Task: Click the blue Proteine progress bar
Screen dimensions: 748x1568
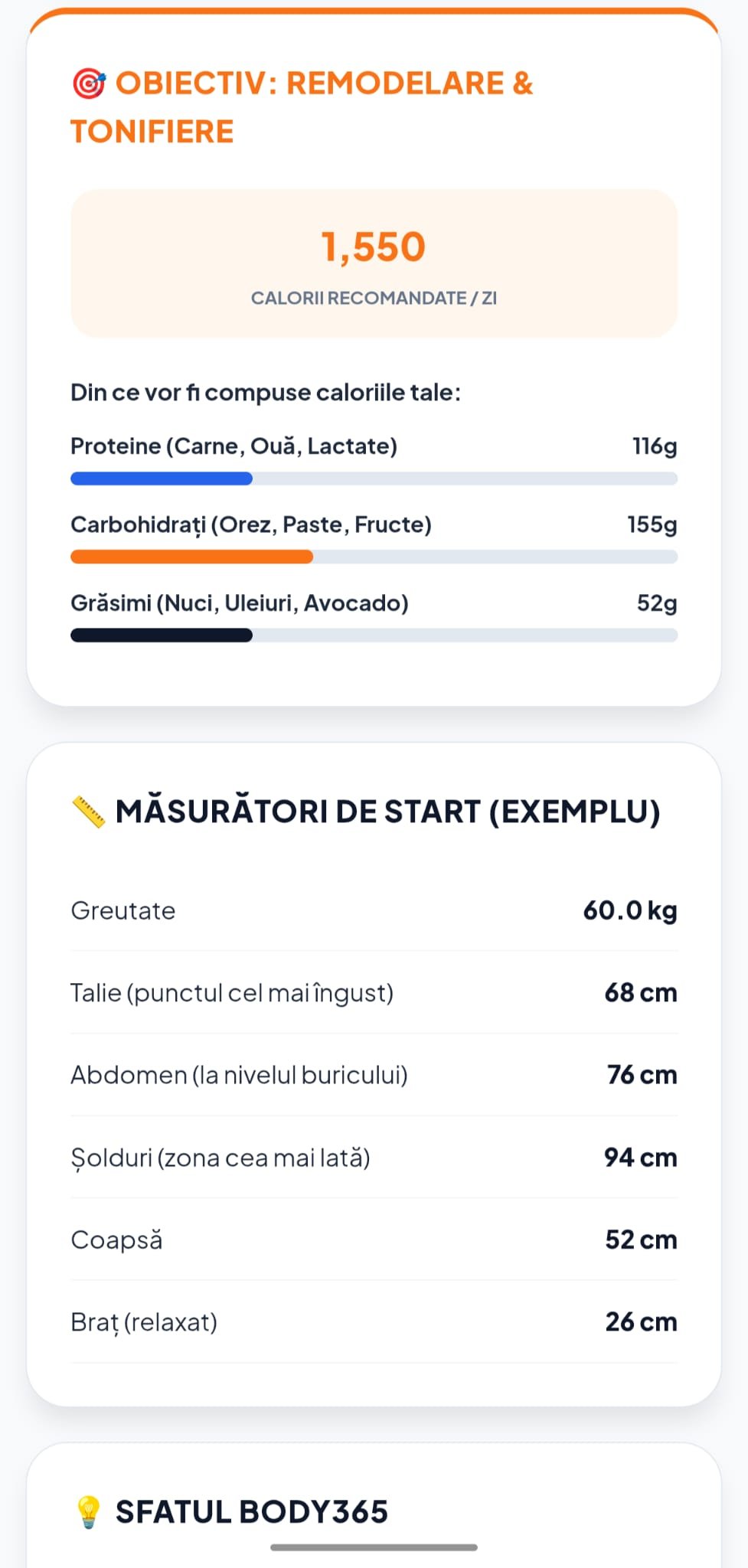Action: [x=162, y=479]
